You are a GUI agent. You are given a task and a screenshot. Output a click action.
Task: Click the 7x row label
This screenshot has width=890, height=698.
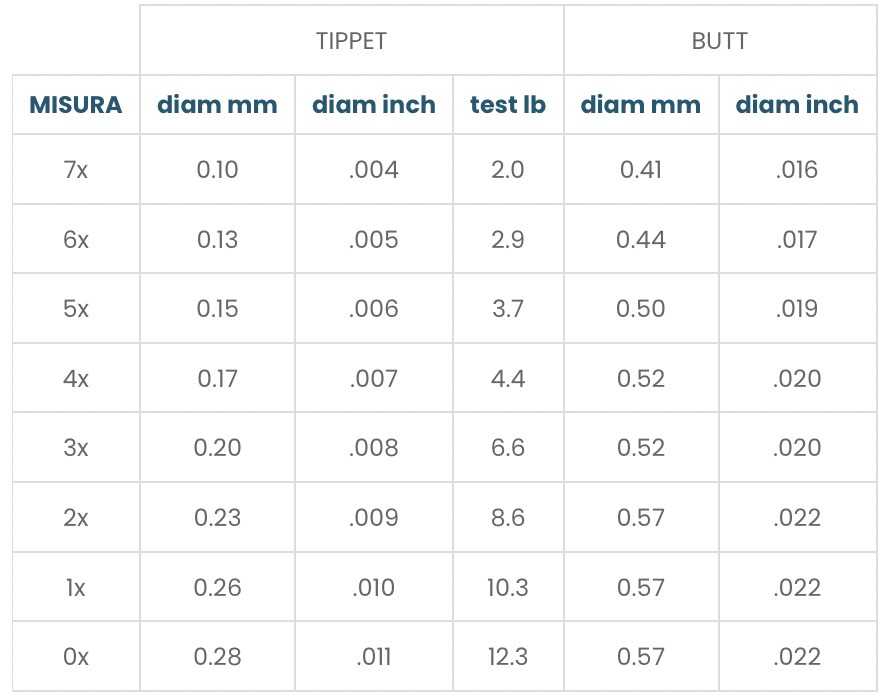(x=76, y=170)
